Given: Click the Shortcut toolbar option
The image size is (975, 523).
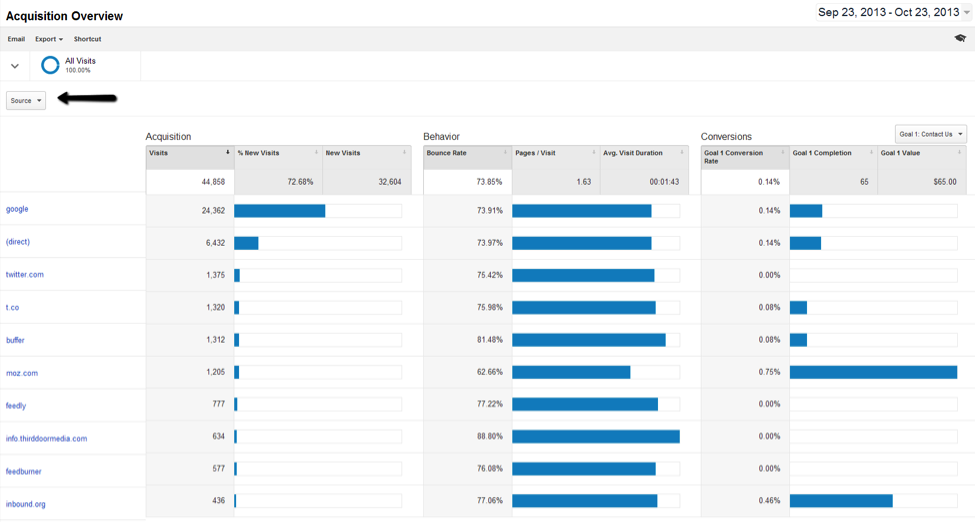Looking at the screenshot, I should pos(87,39).
